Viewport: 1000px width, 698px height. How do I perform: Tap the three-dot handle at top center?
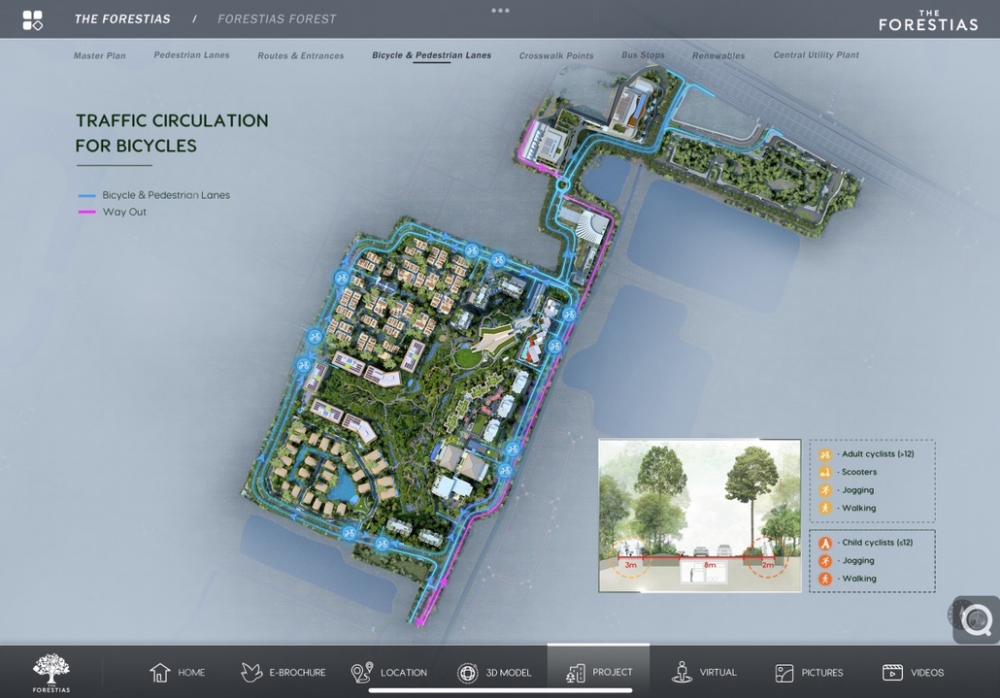point(500,10)
